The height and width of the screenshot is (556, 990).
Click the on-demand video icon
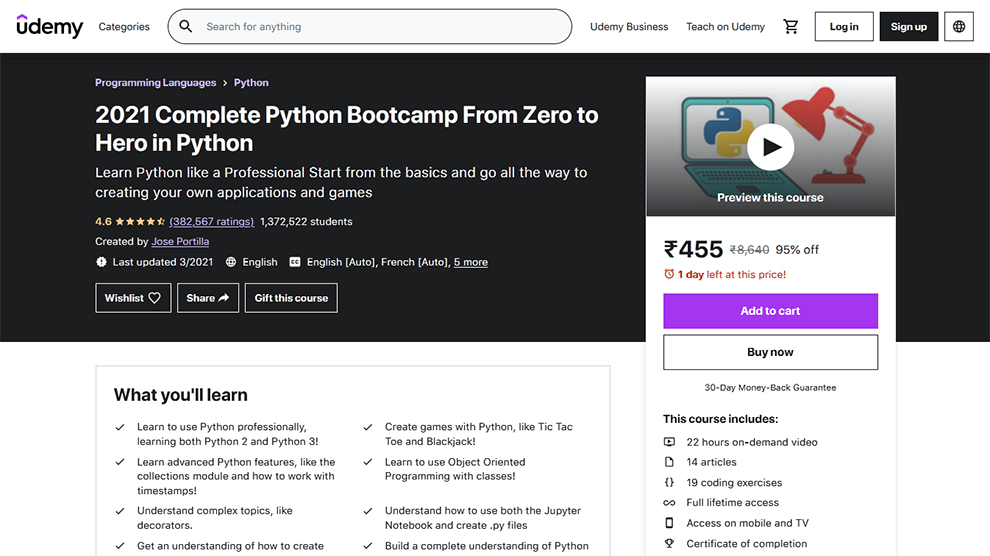tap(669, 442)
